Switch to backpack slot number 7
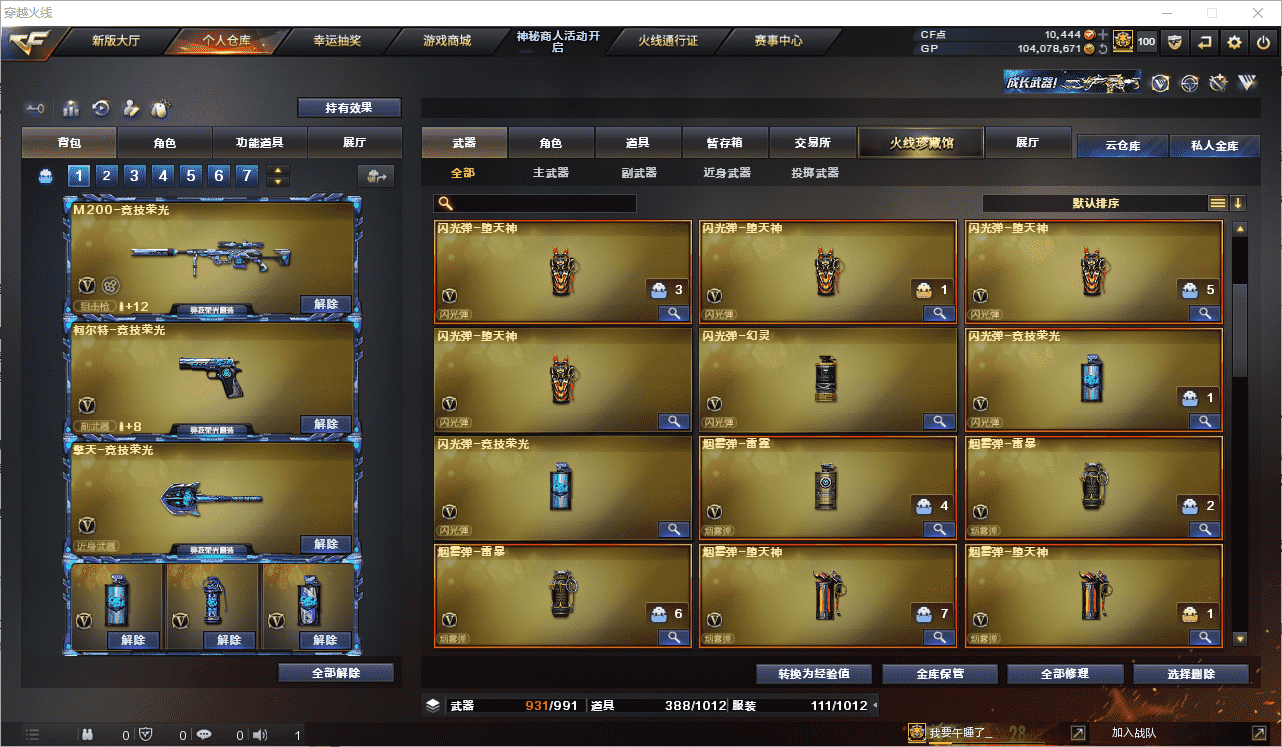 pos(247,176)
